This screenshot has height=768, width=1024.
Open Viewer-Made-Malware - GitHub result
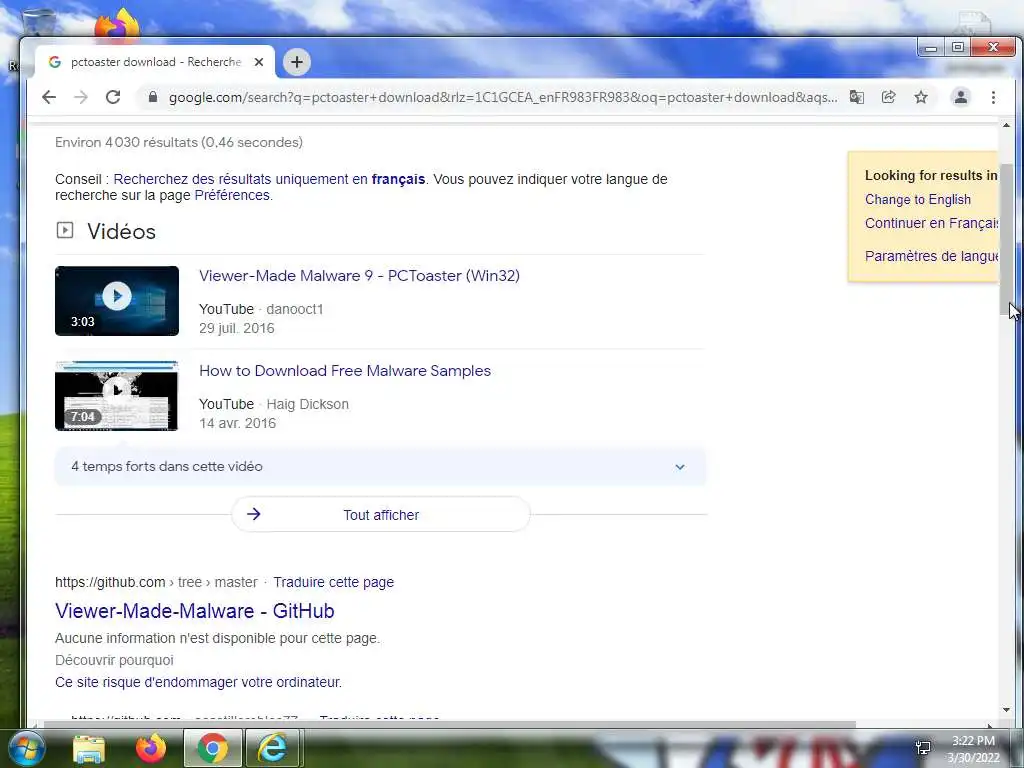tap(195, 611)
